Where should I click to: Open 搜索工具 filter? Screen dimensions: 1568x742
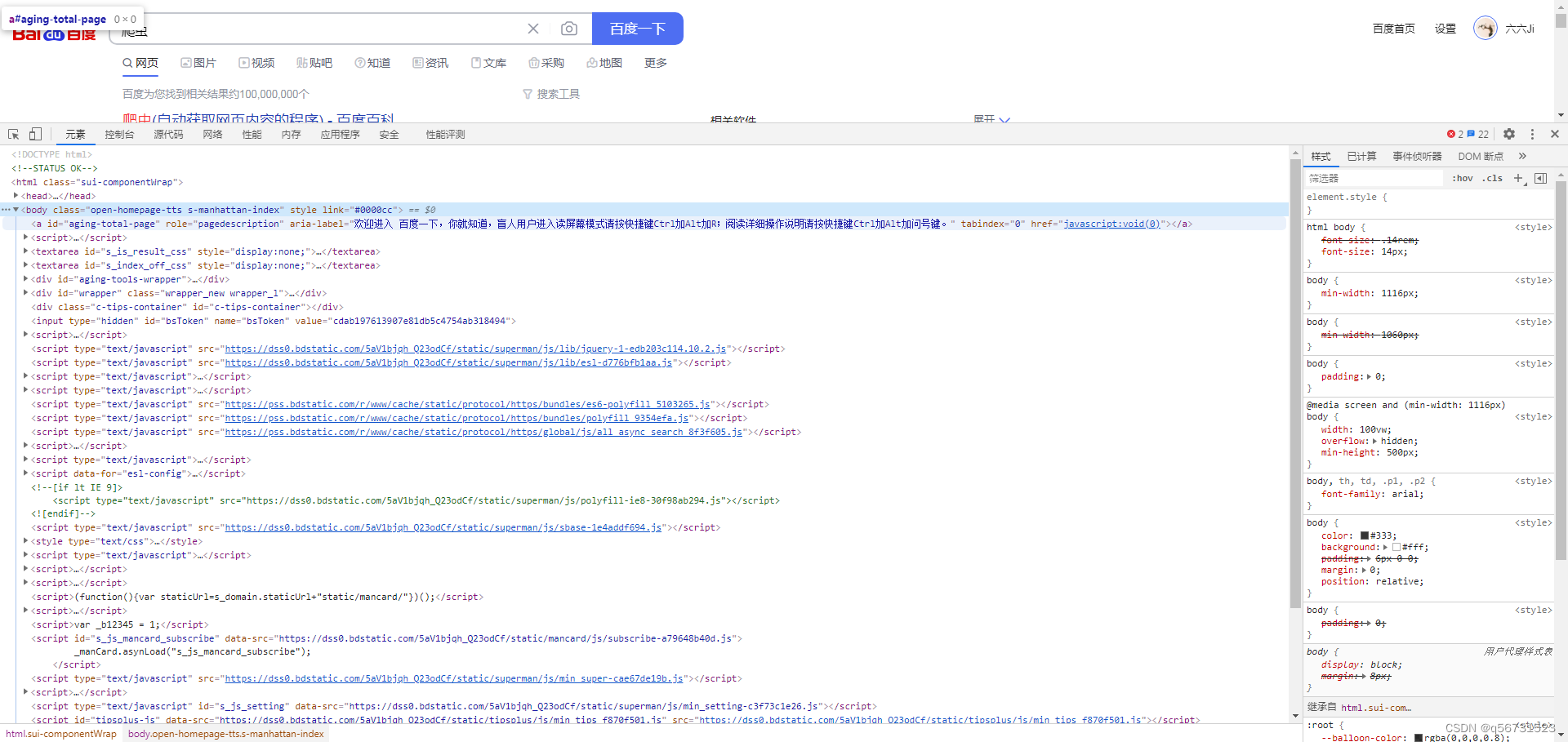click(551, 94)
